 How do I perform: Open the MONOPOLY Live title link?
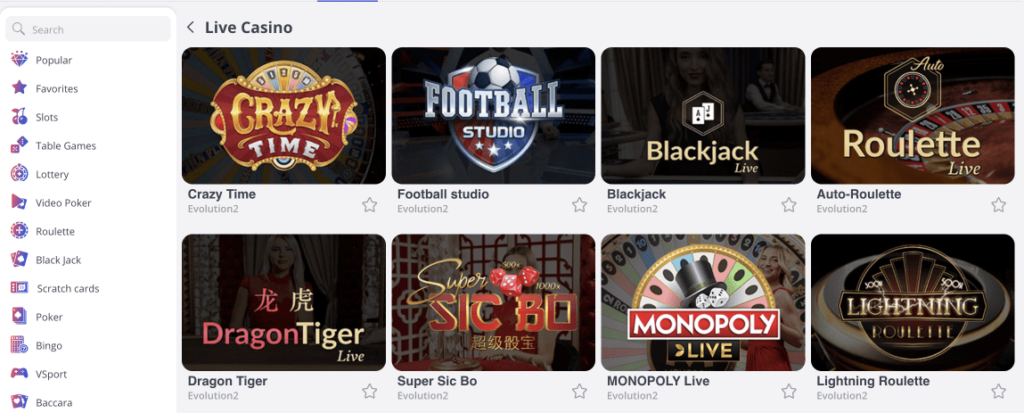tap(658, 381)
